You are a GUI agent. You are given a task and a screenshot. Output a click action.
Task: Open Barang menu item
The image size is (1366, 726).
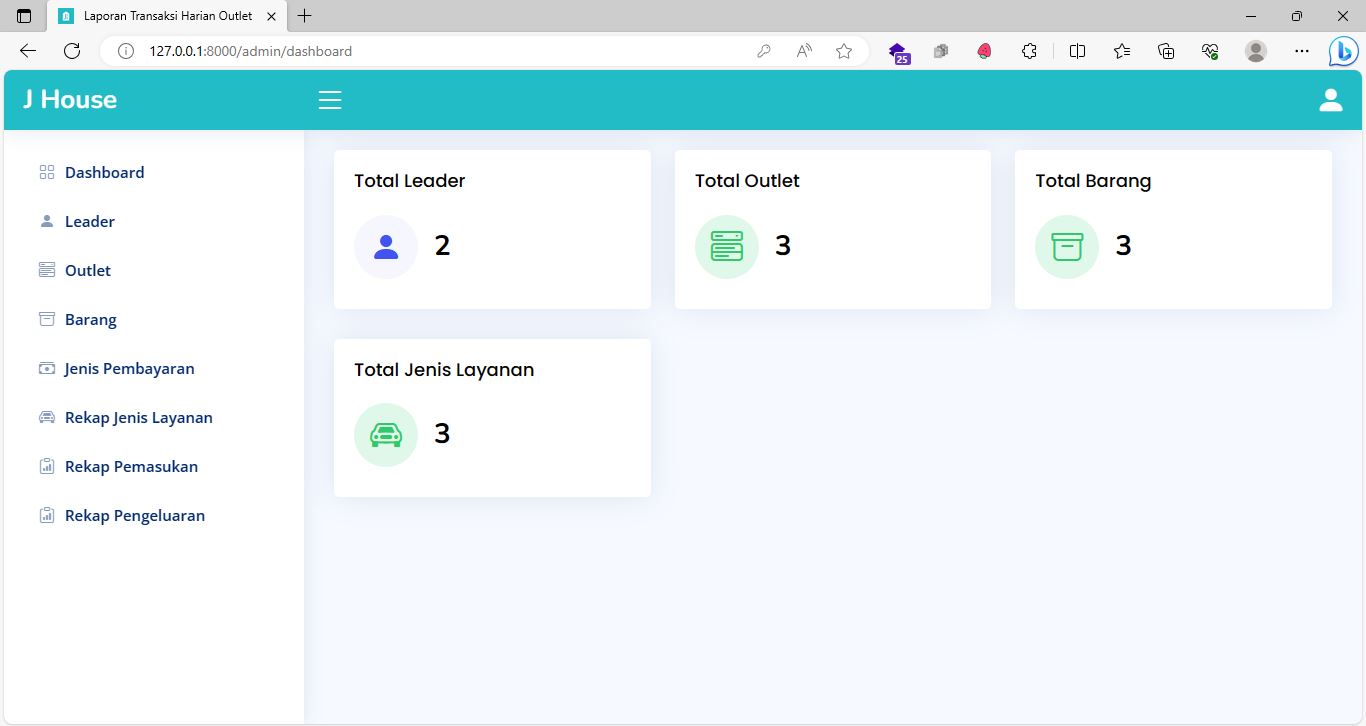(90, 319)
